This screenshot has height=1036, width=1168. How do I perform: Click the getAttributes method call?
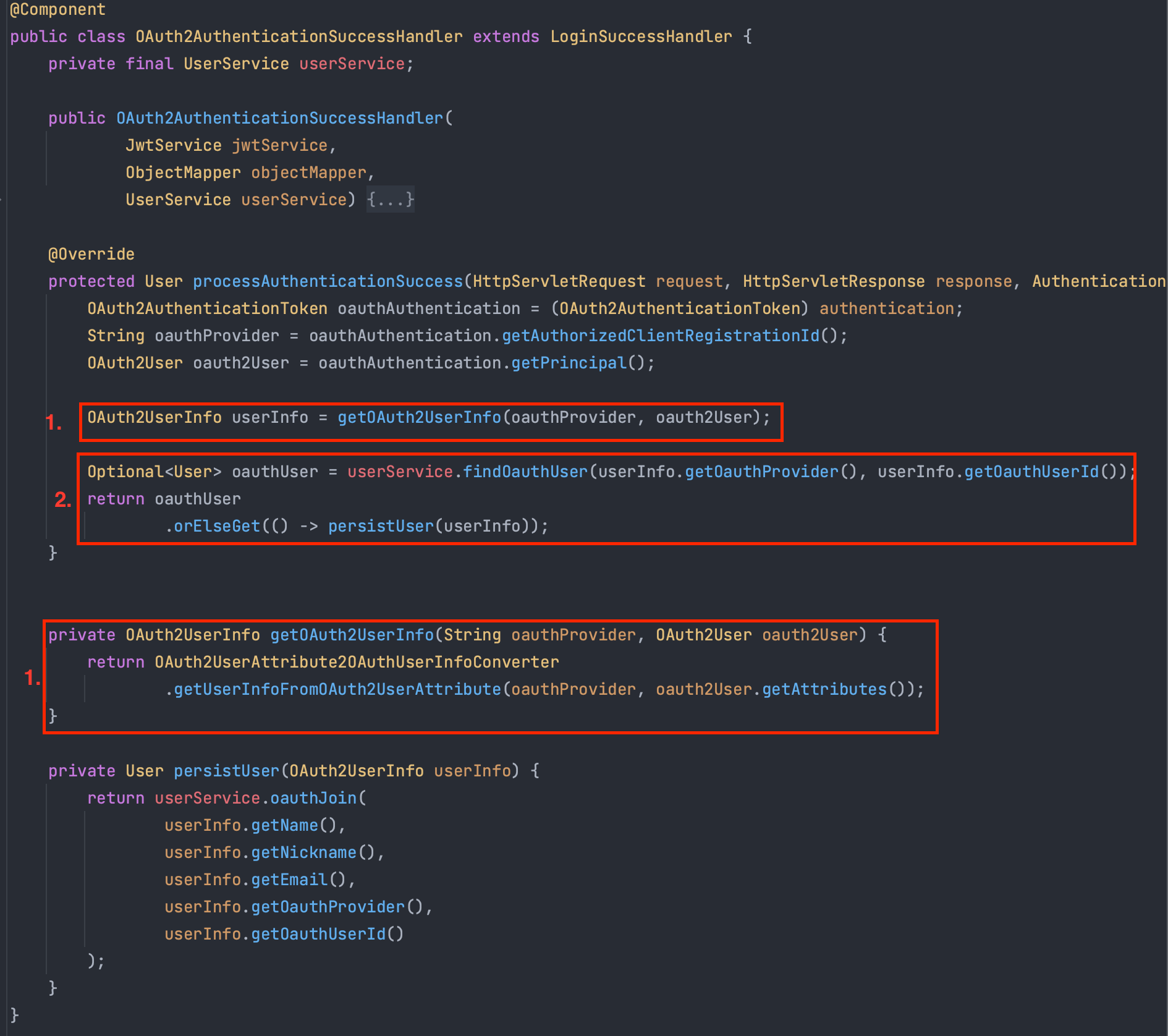[x=824, y=689]
